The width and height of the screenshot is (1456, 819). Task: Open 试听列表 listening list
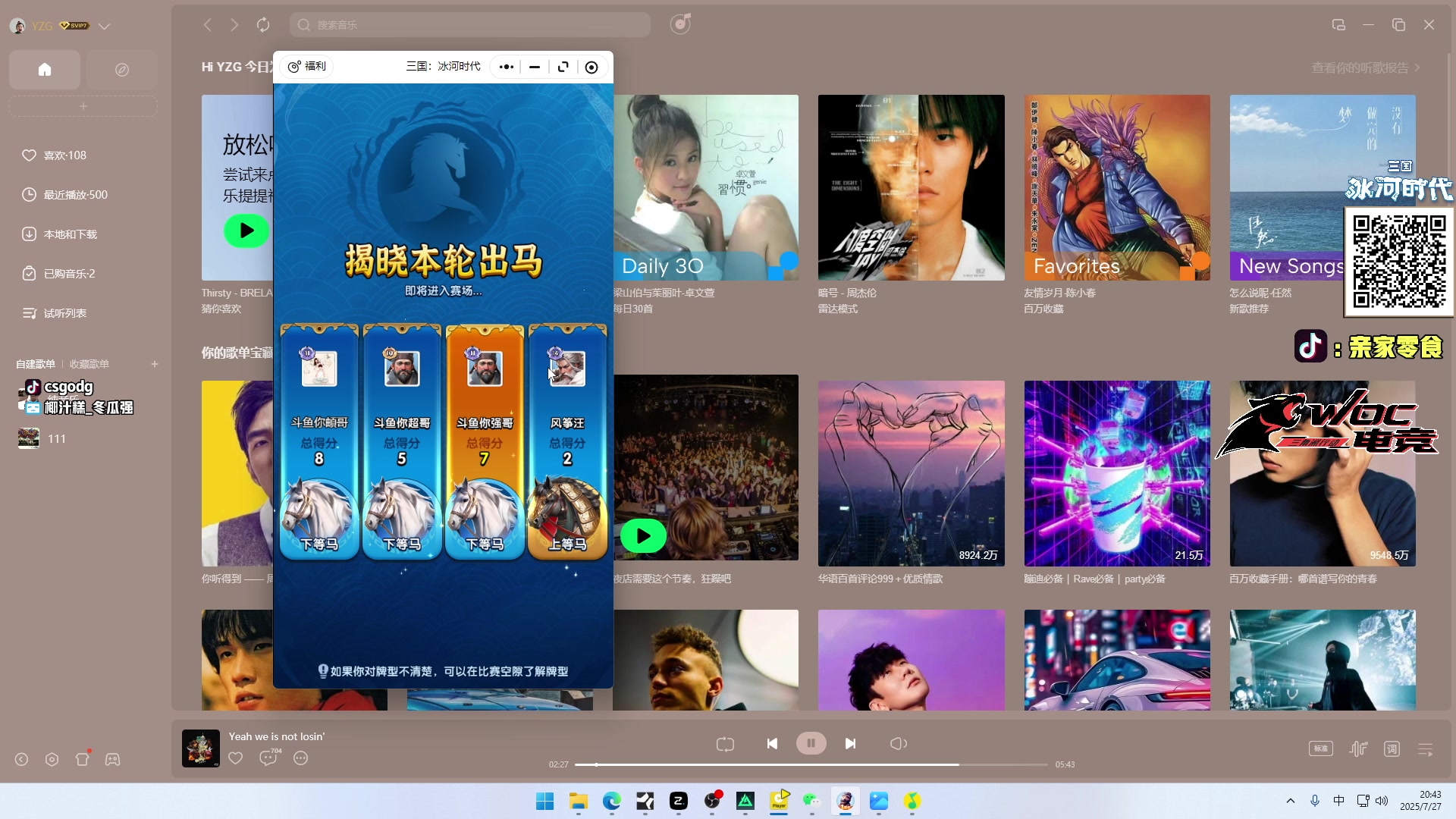[x=55, y=313]
